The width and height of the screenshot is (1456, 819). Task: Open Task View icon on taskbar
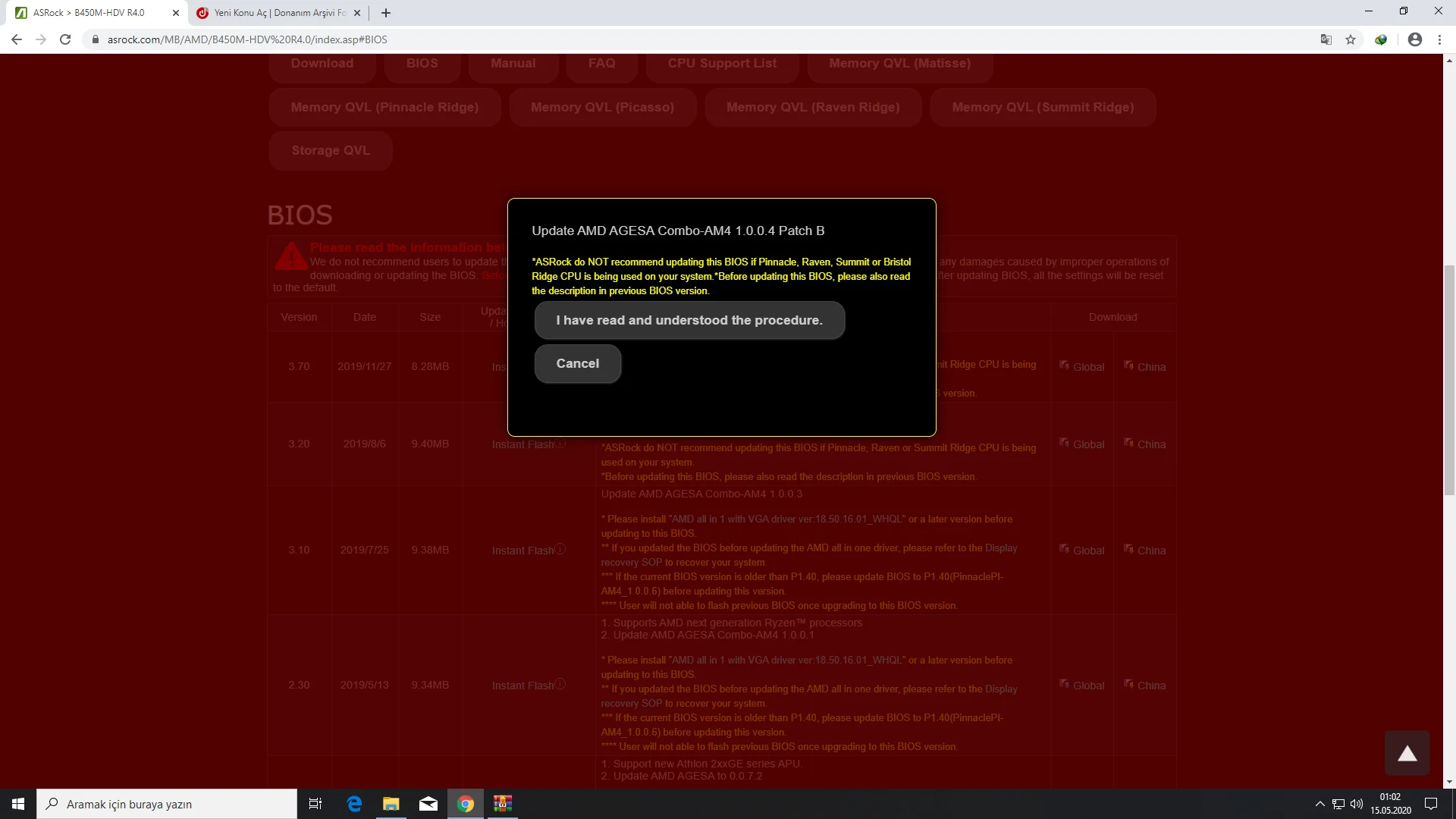coord(315,804)
